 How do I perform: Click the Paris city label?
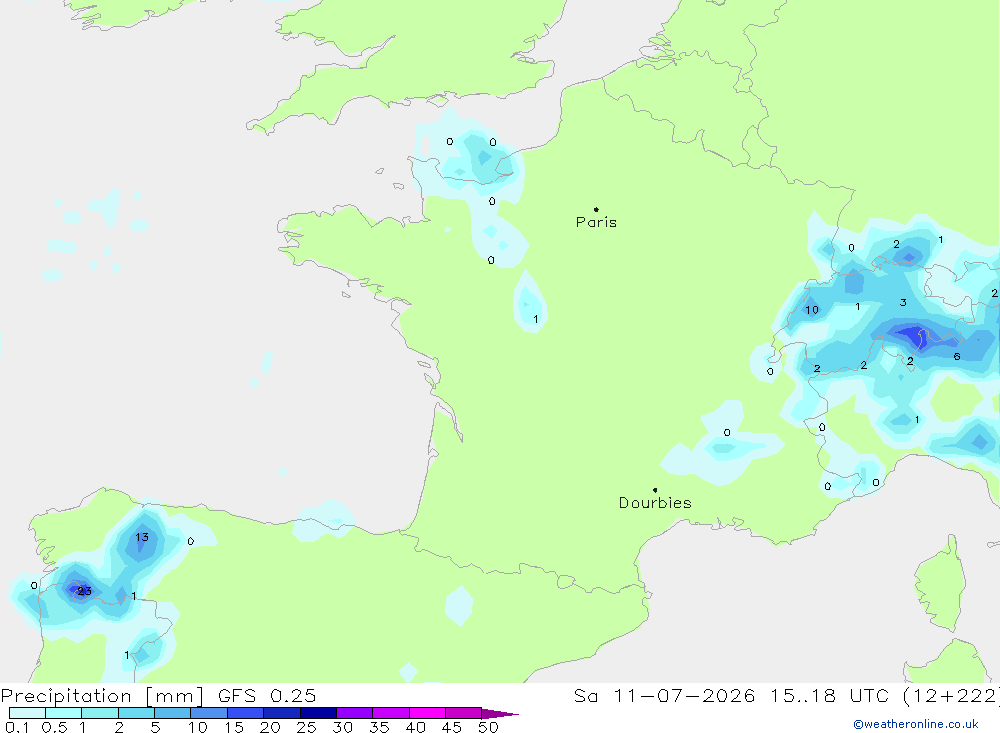coord(596,222)
